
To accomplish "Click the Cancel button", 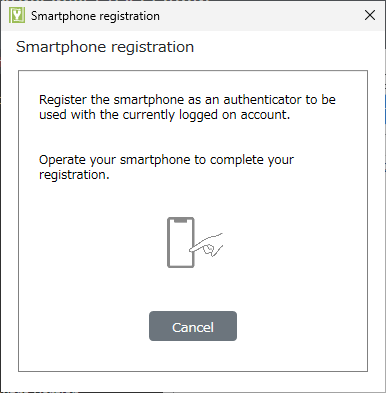I will pos(193,326).
